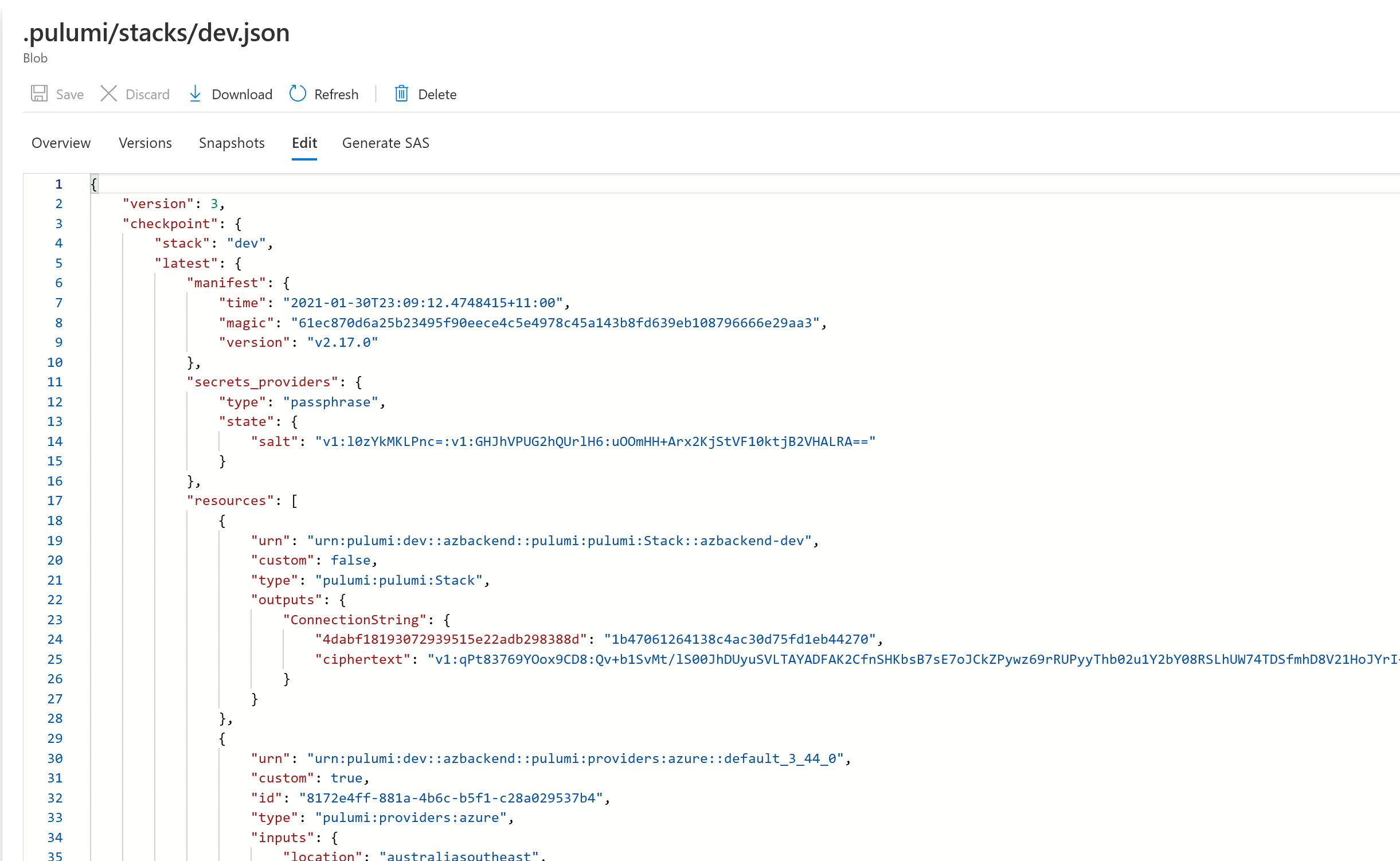Switch to the Overview tab

(61, 143)
